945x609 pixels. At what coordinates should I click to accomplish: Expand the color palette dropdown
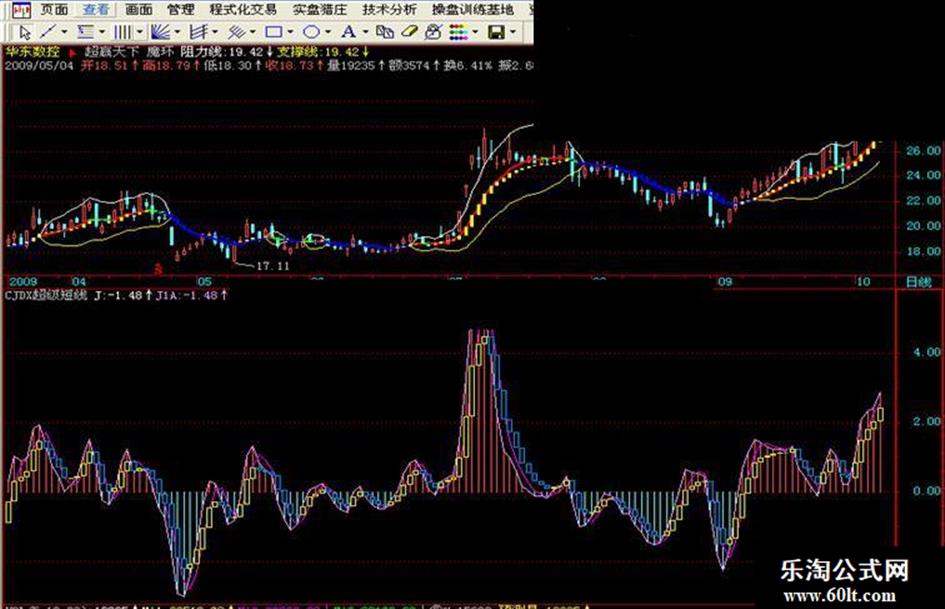[475, 33]
